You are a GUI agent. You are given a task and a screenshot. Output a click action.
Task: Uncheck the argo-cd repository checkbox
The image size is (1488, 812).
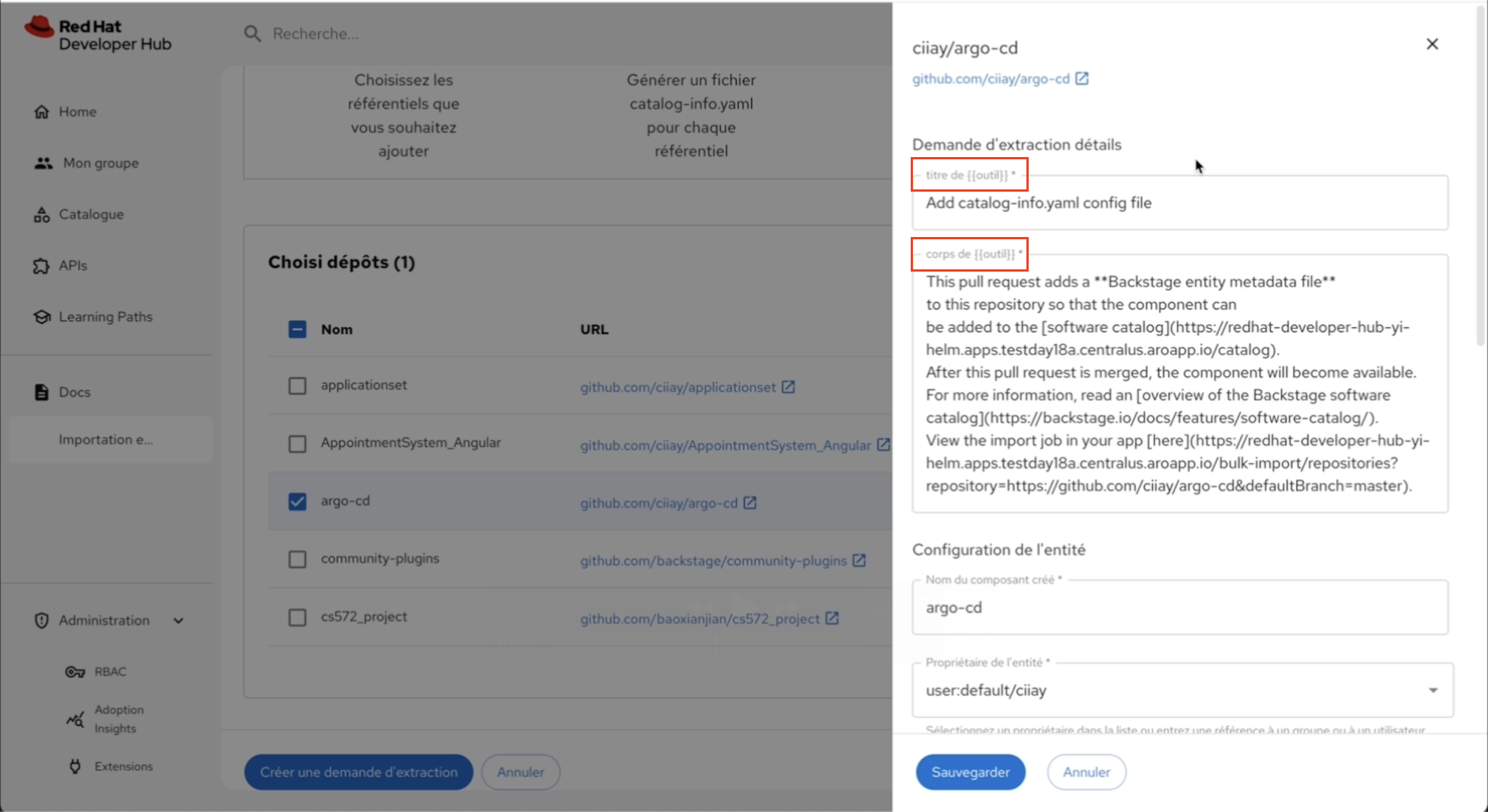[297, 501]
